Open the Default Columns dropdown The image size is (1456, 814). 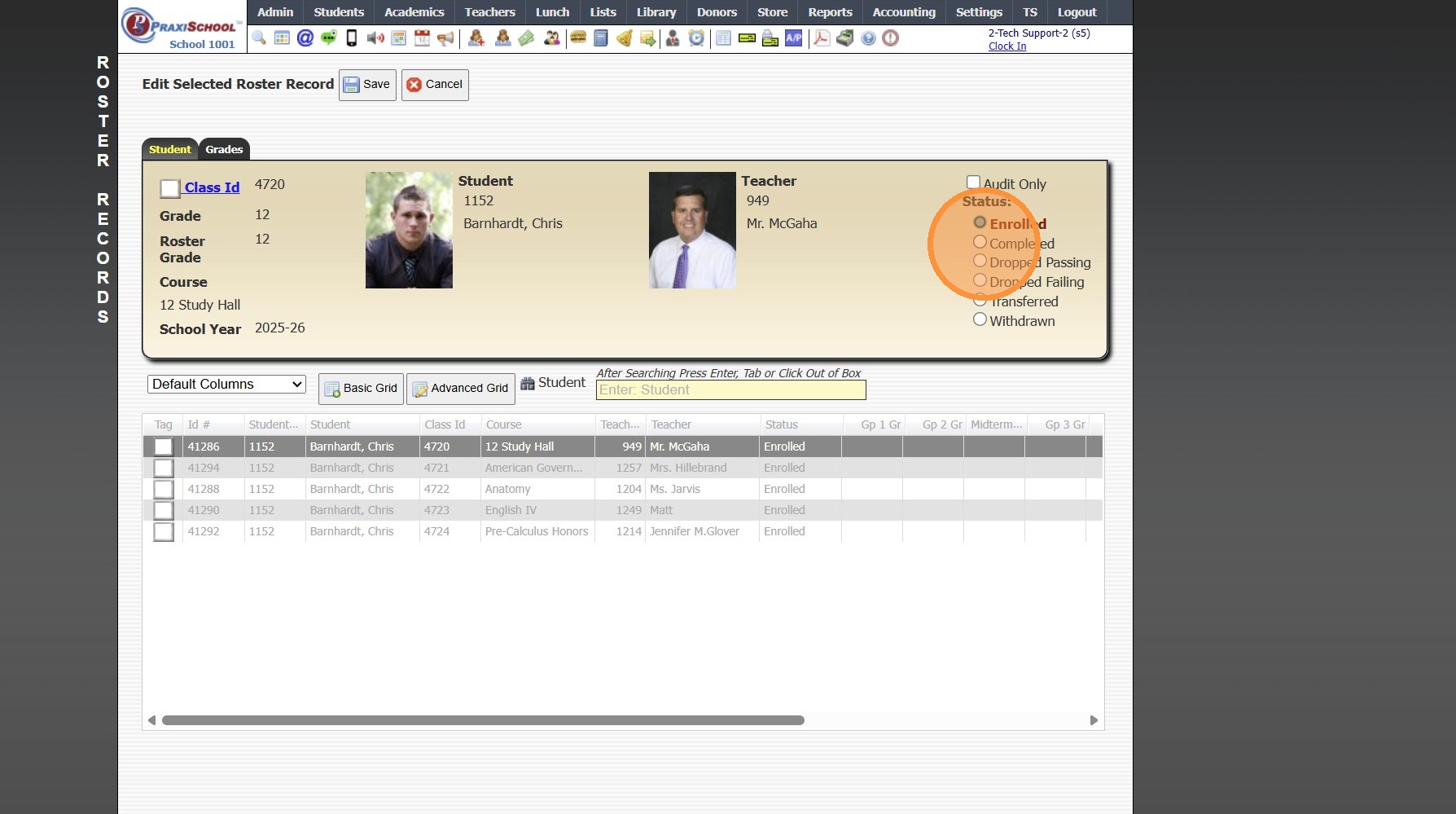226,384
